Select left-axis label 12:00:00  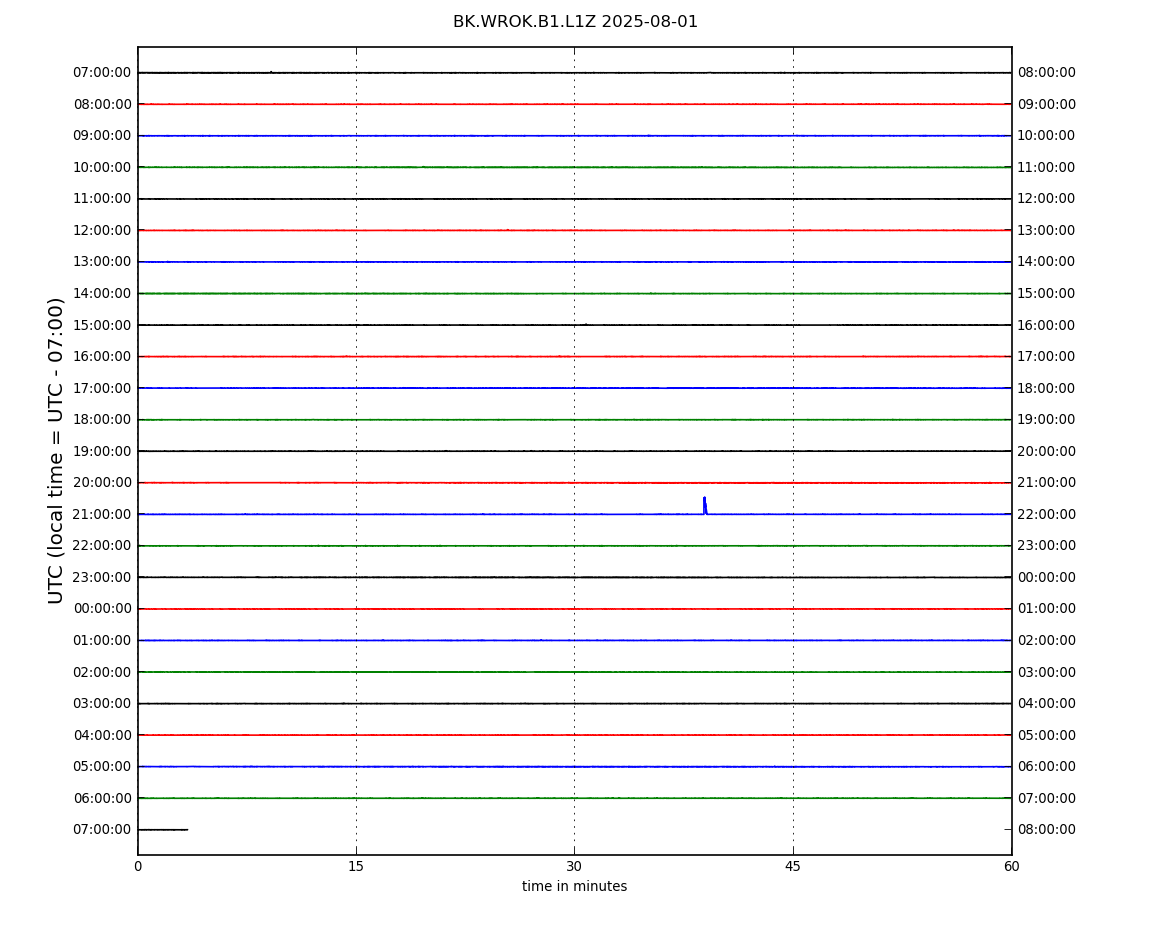coord(103,230)
